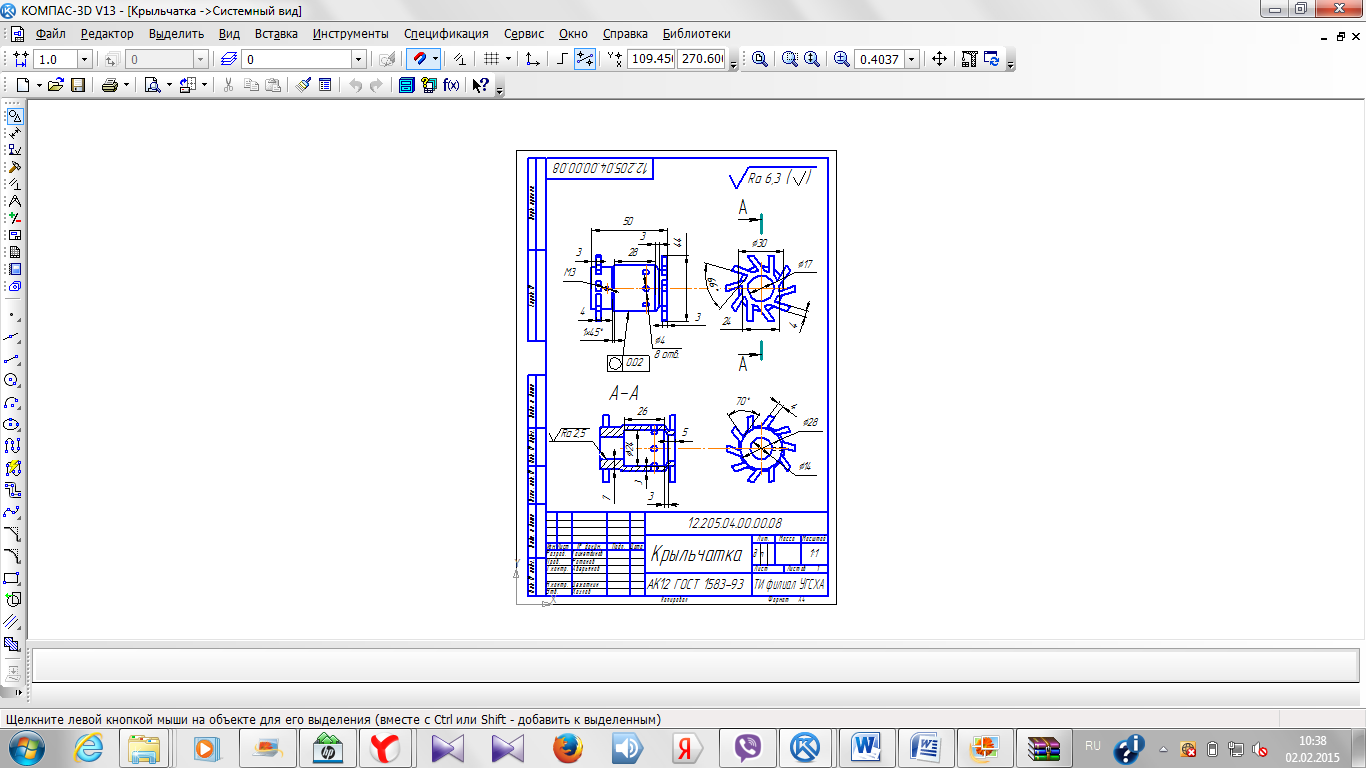Screen dimensions: 1366x768
Task: Select the rectangle tool in left toolbar
Action: point(13,578)
